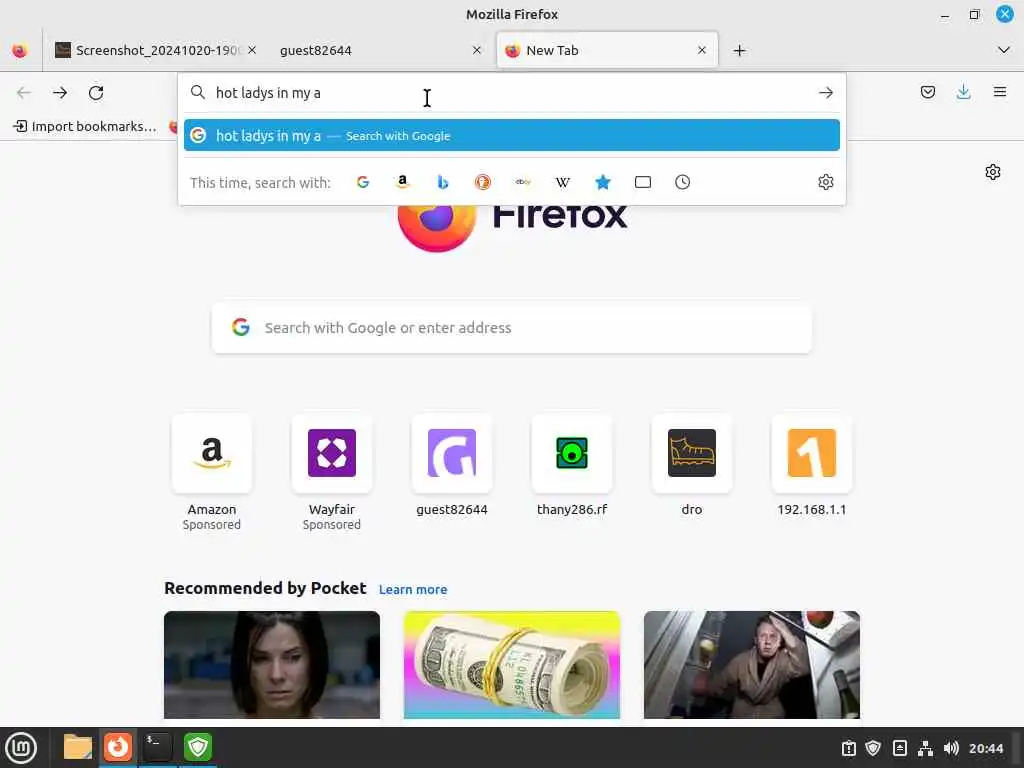Open the volume control in system tray

(x=951, y=748)
